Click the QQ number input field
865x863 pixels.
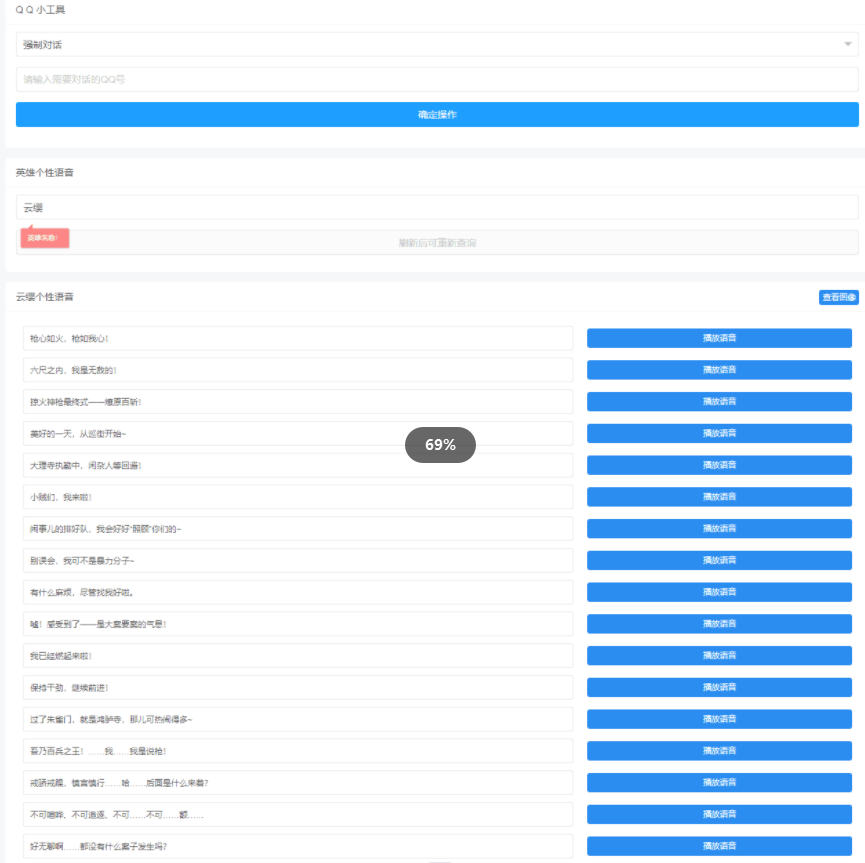tap(436, 79)
